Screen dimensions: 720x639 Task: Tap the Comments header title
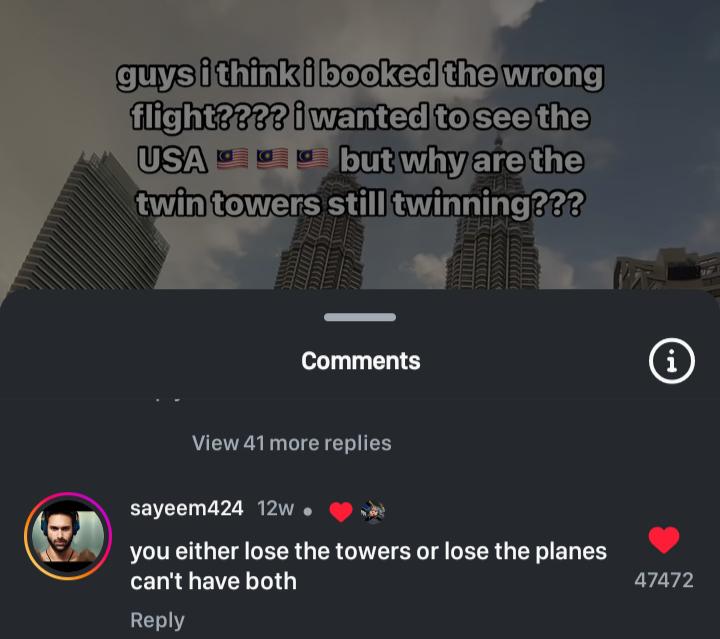click(x=360, y=361)
